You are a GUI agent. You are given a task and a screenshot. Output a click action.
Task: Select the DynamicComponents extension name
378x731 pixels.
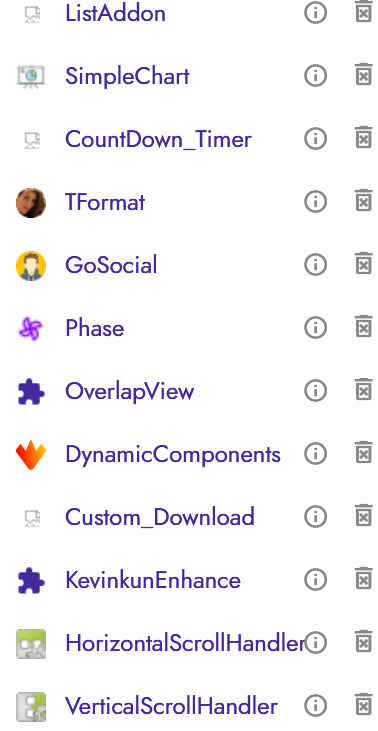point(173,455)
